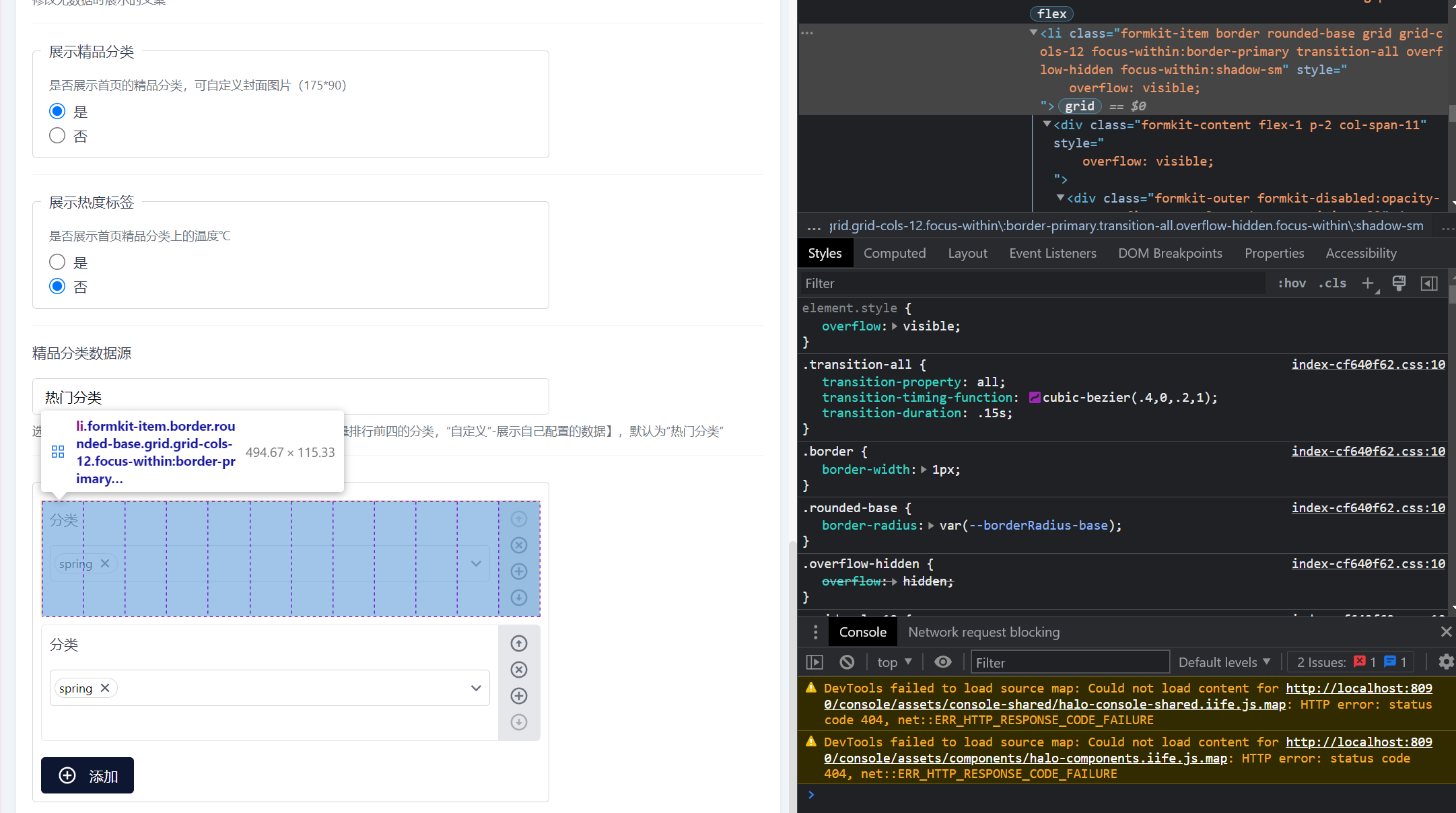Screen dimensions: 1456x813
Task: Toggle the .cls class editor
Action: tap(1331, 283)
